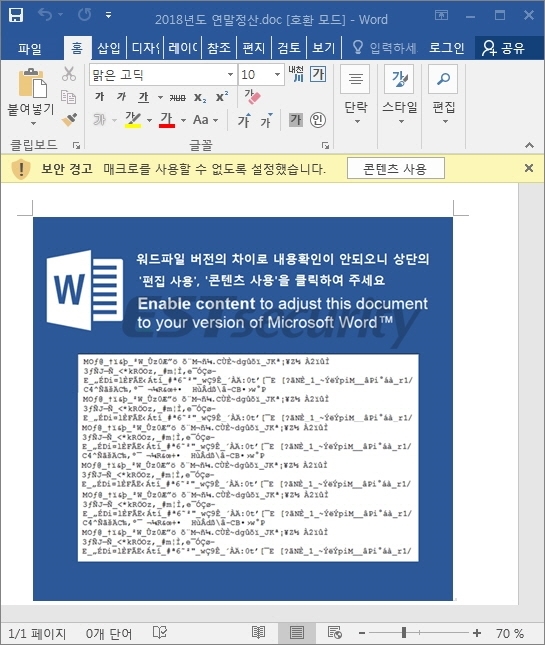Switch to Web Layout view

pyautogui.click(x=334, y=633)
